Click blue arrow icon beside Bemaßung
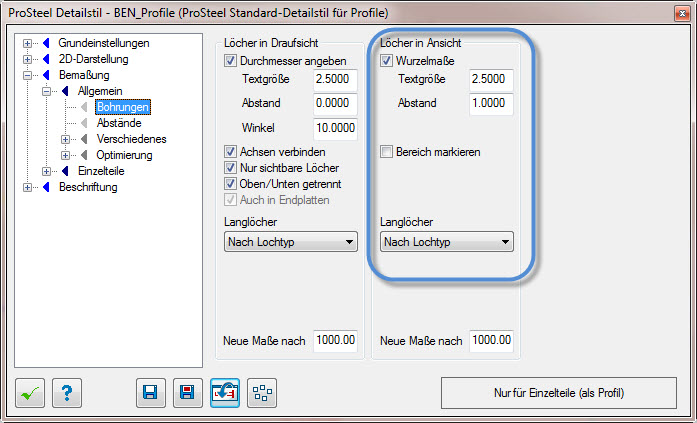The image size is (697, 423). [x=46, y=75]
